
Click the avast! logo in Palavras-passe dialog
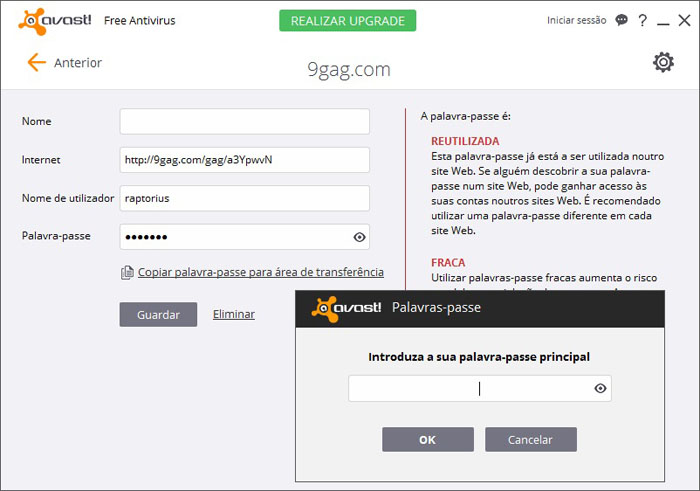pyautogui.click(x=346, y=308)
